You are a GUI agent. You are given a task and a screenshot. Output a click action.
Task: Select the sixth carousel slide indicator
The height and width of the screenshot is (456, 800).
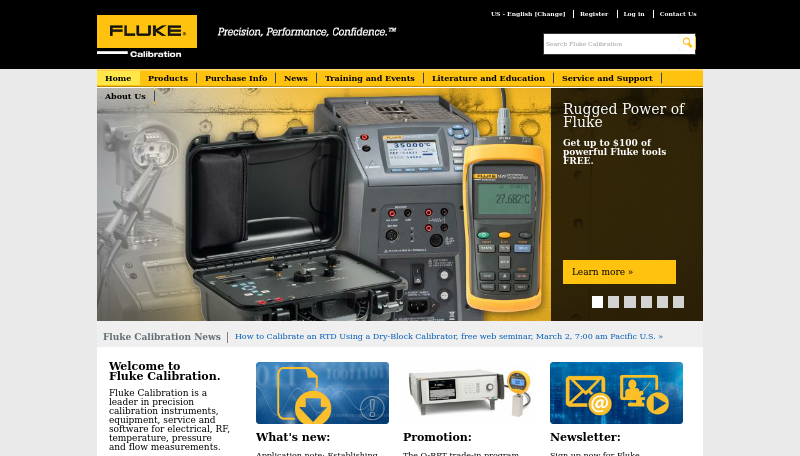click(679, 302)
